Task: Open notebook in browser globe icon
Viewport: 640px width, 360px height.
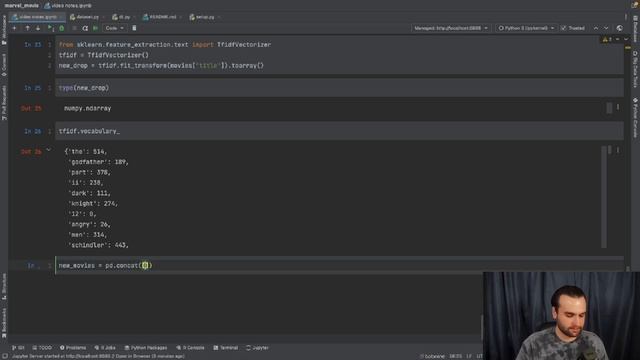Action: [620, 28]
